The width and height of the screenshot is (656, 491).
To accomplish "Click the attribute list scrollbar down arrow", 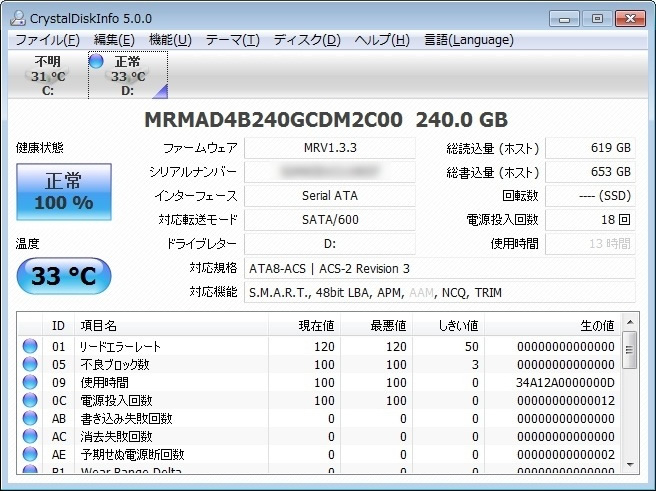I will (629, 464).
